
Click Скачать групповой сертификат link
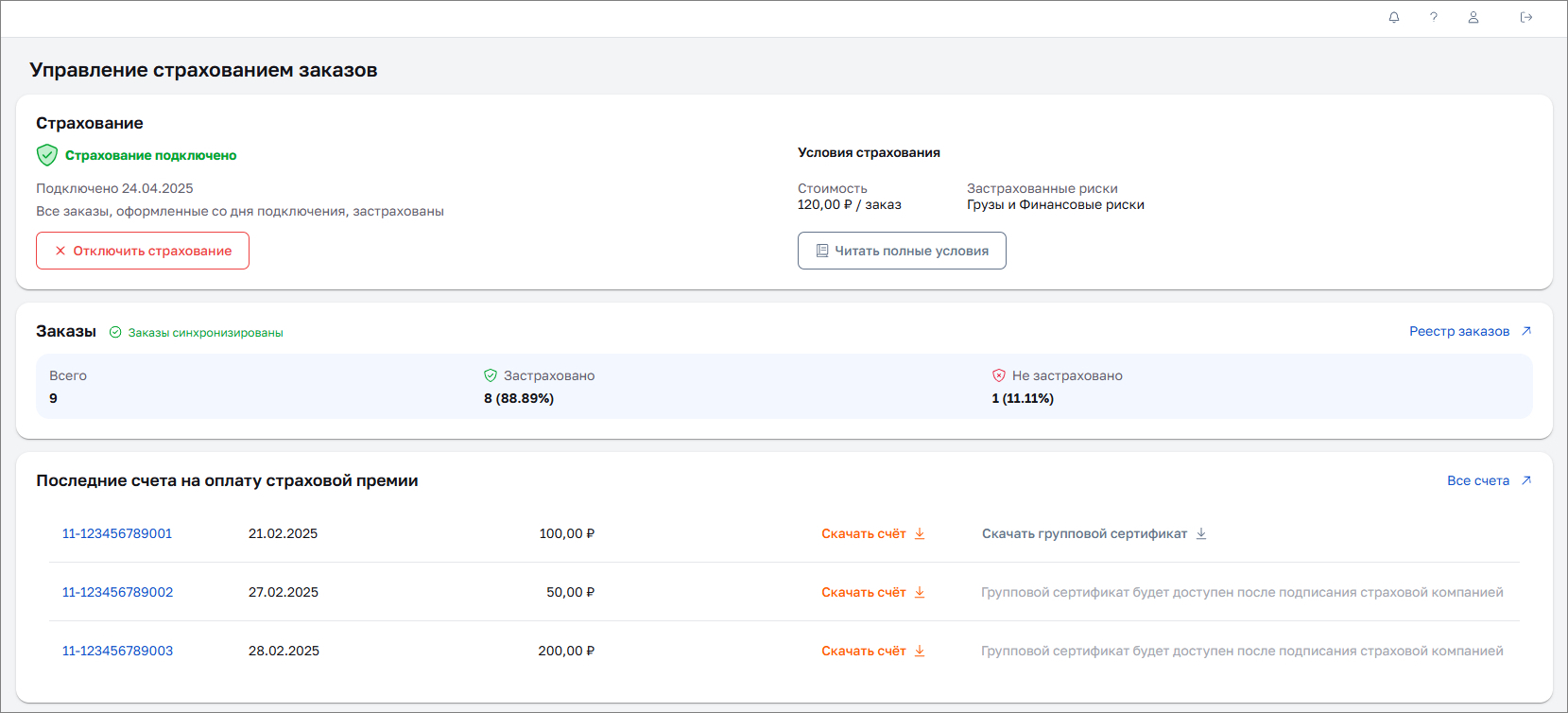(1084, 533)
